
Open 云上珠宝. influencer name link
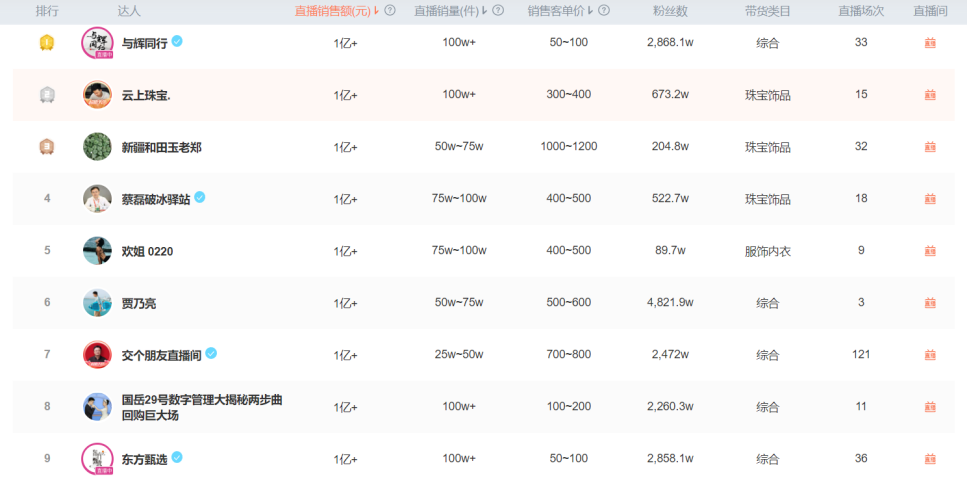pyautogui.click(x=146, y=96)
